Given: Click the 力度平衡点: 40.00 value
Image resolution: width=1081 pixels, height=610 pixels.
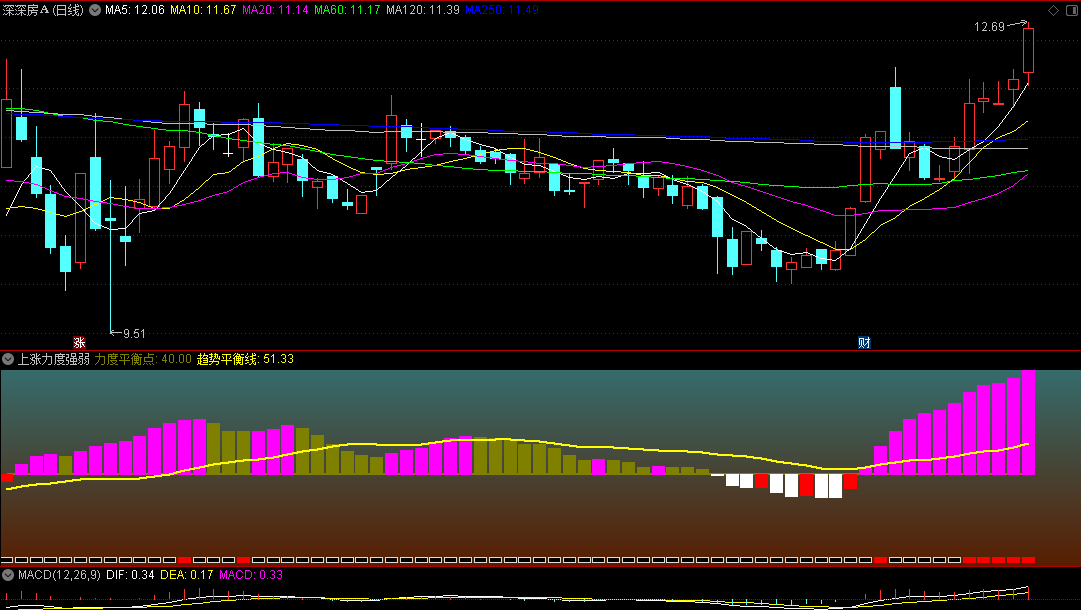Looking at the screenshot, I should (x=143, y=359).
